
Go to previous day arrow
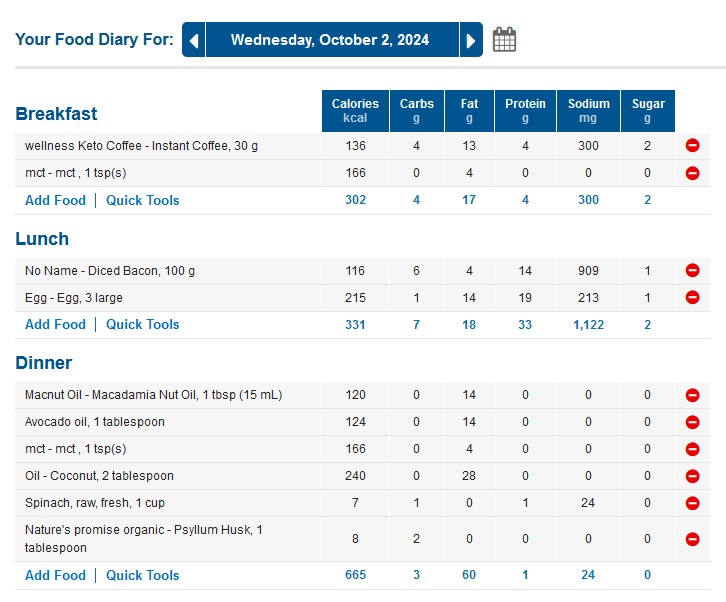194,41
